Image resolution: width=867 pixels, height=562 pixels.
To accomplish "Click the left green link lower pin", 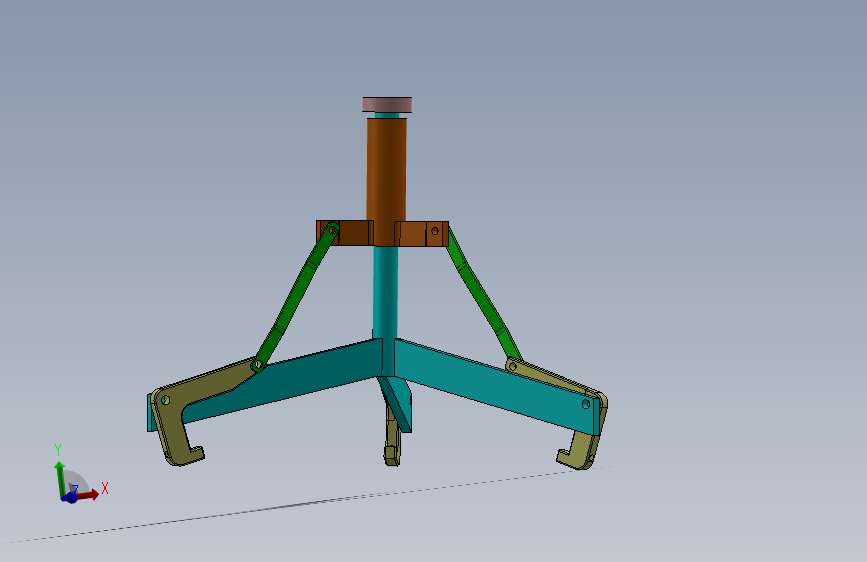I will click(258, 365).
